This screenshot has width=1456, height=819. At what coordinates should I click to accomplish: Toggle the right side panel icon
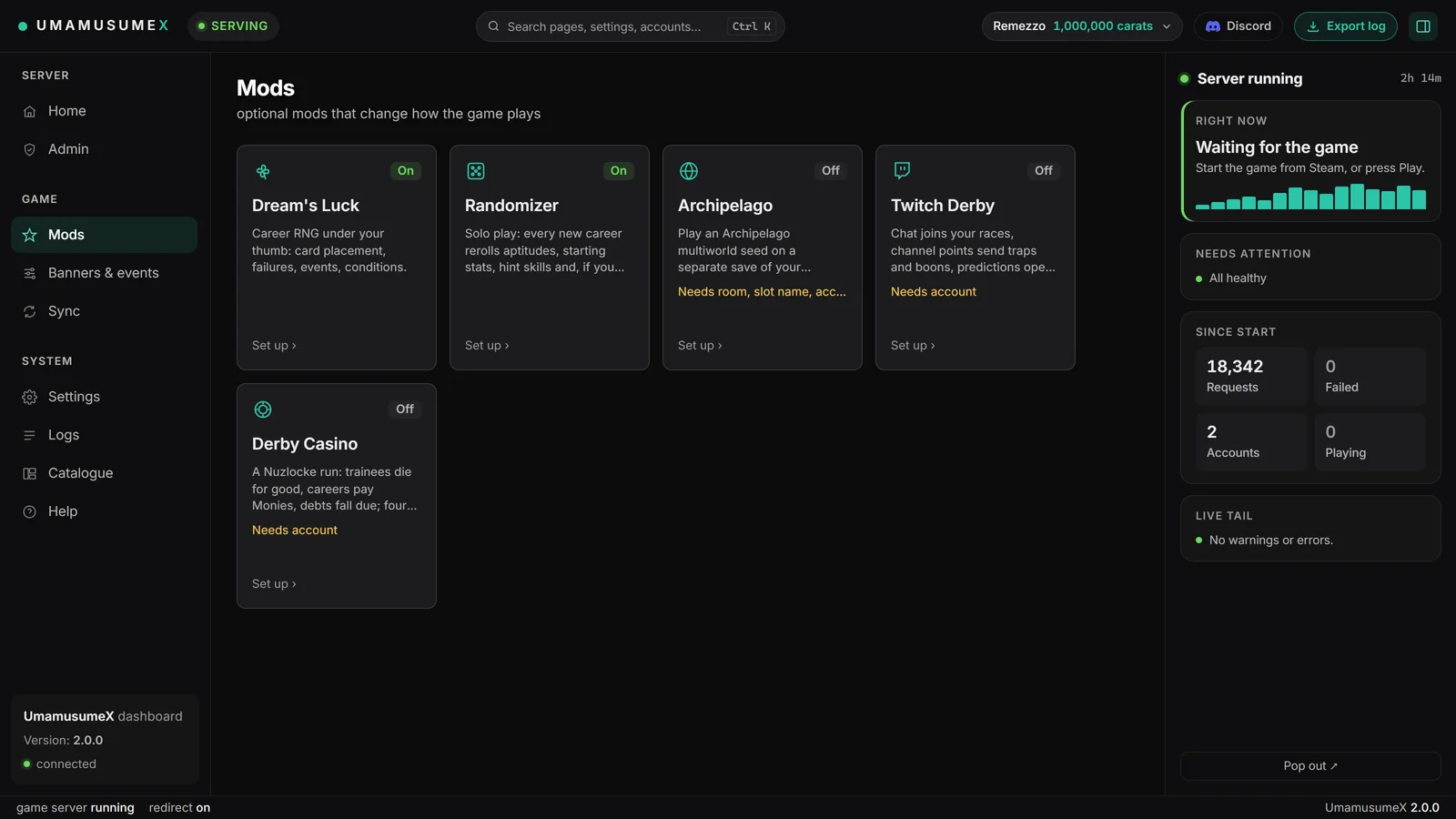click(1423, 26)
